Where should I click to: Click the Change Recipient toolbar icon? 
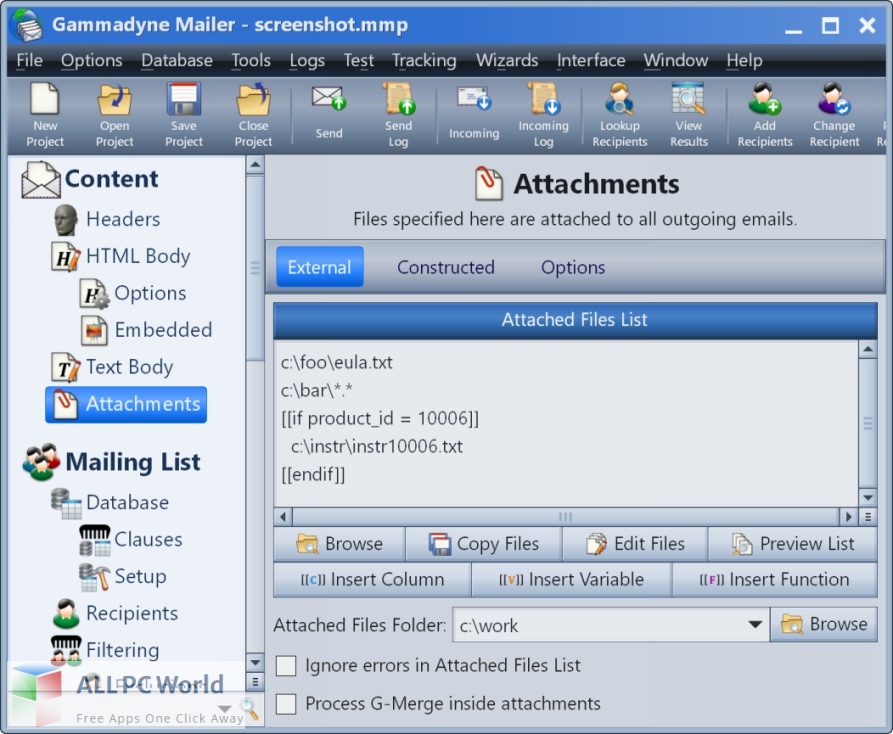(834, 115)
